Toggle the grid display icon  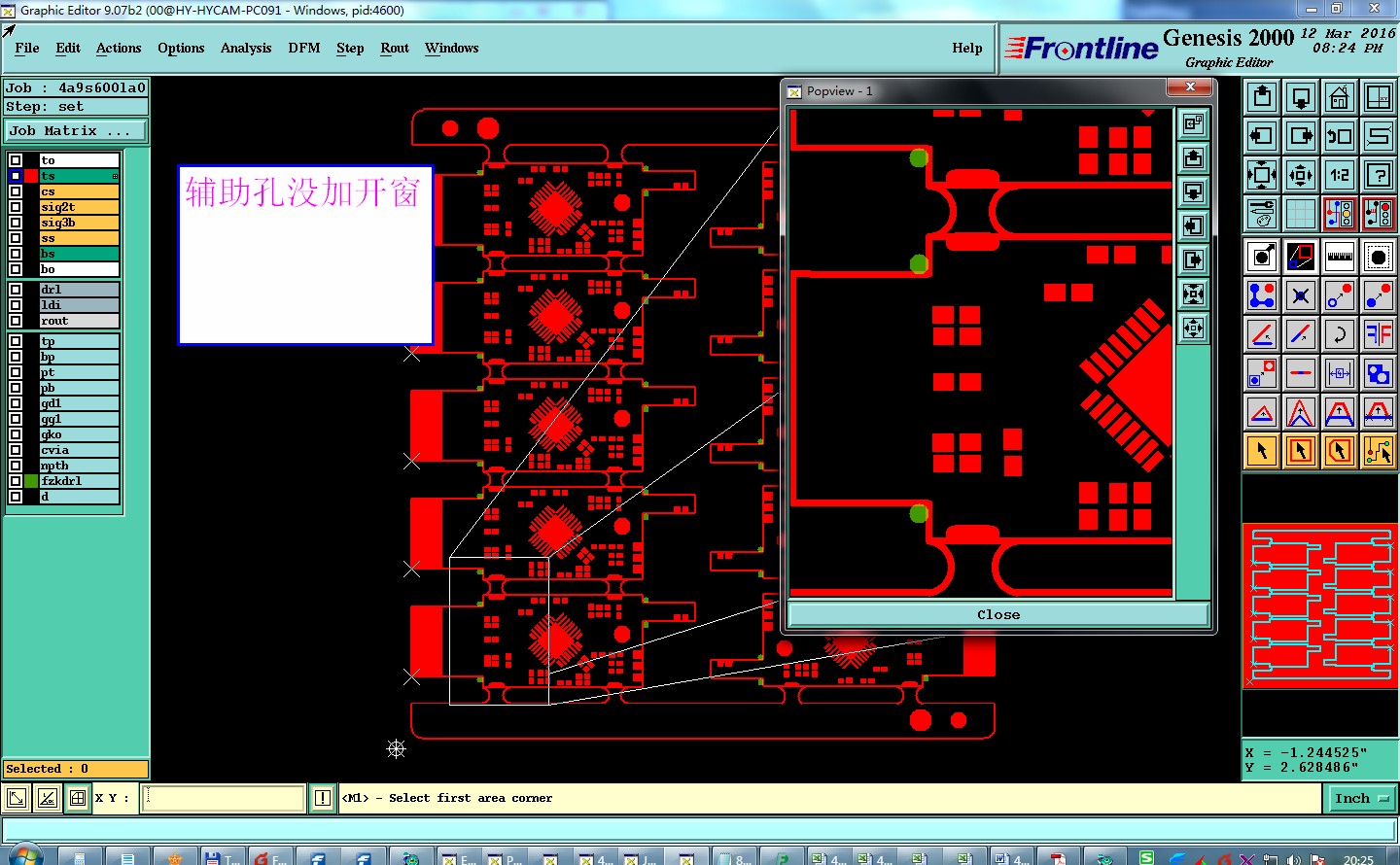[1301, 214]
